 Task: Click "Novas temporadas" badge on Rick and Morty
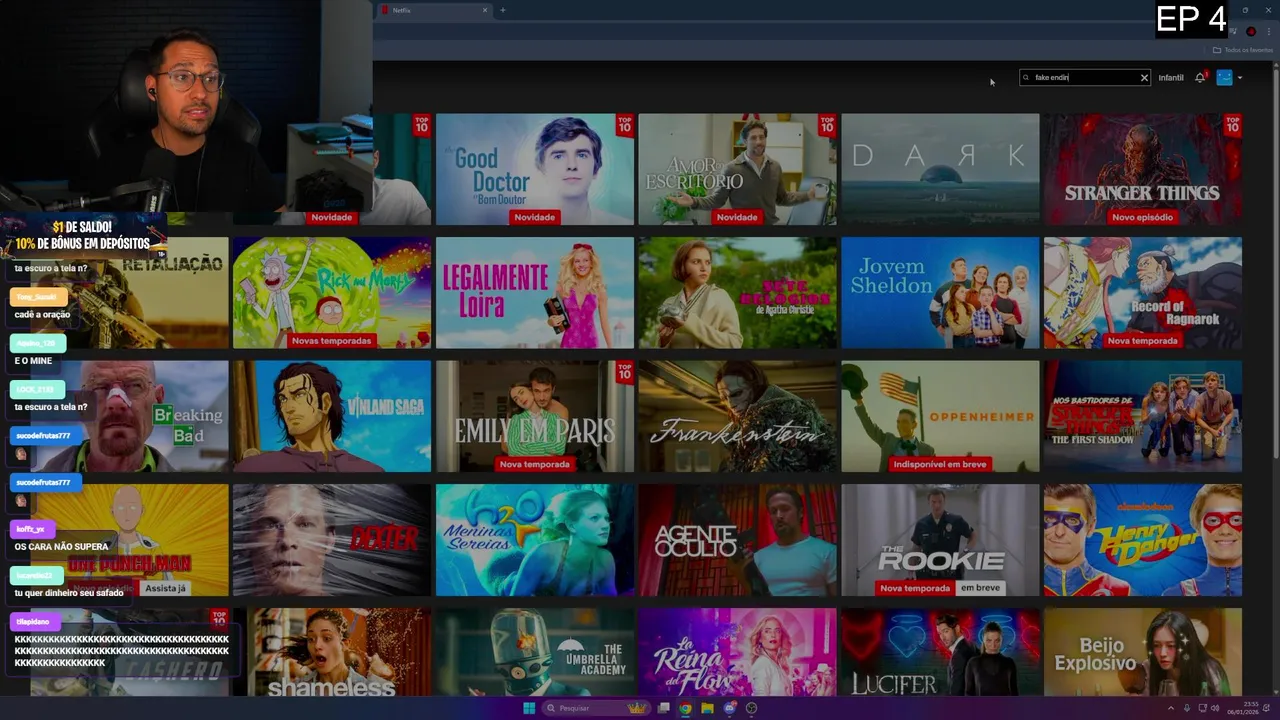pos(331,341)
